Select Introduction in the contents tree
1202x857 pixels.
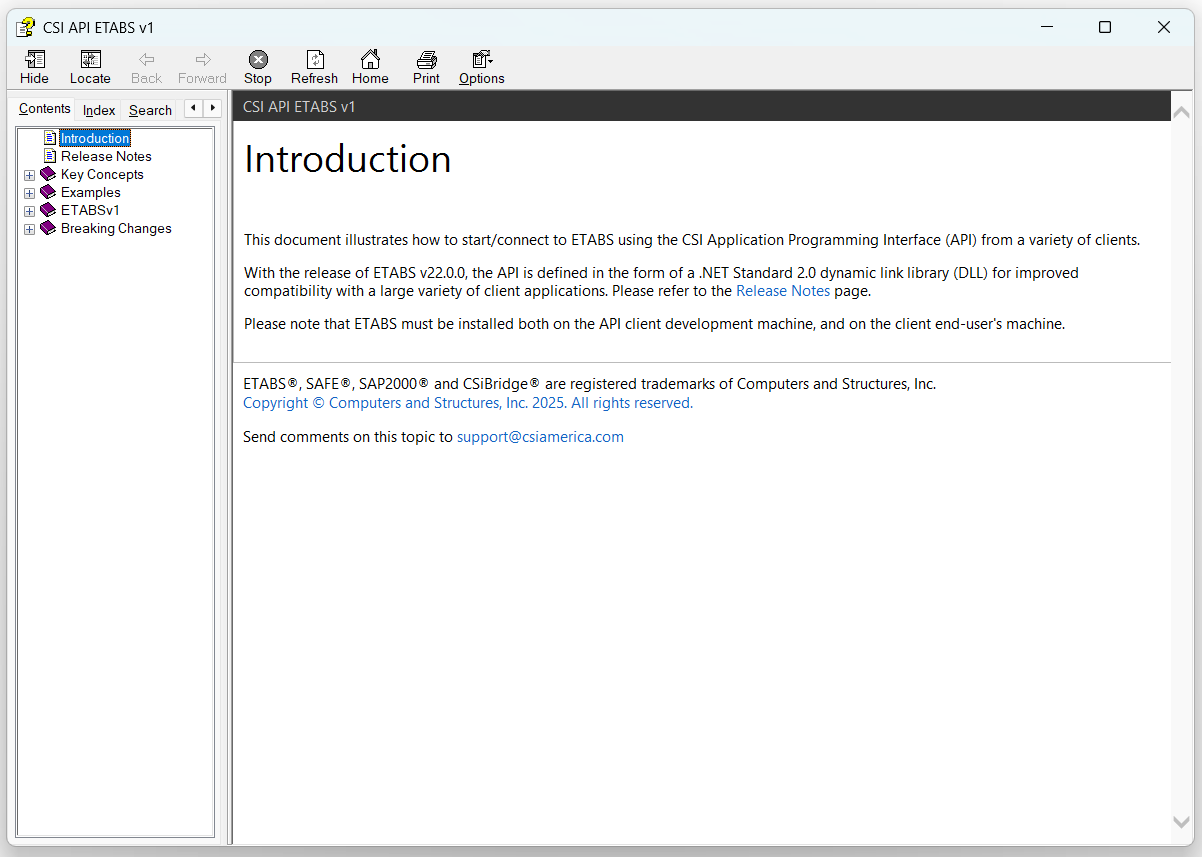coord(95,138)
